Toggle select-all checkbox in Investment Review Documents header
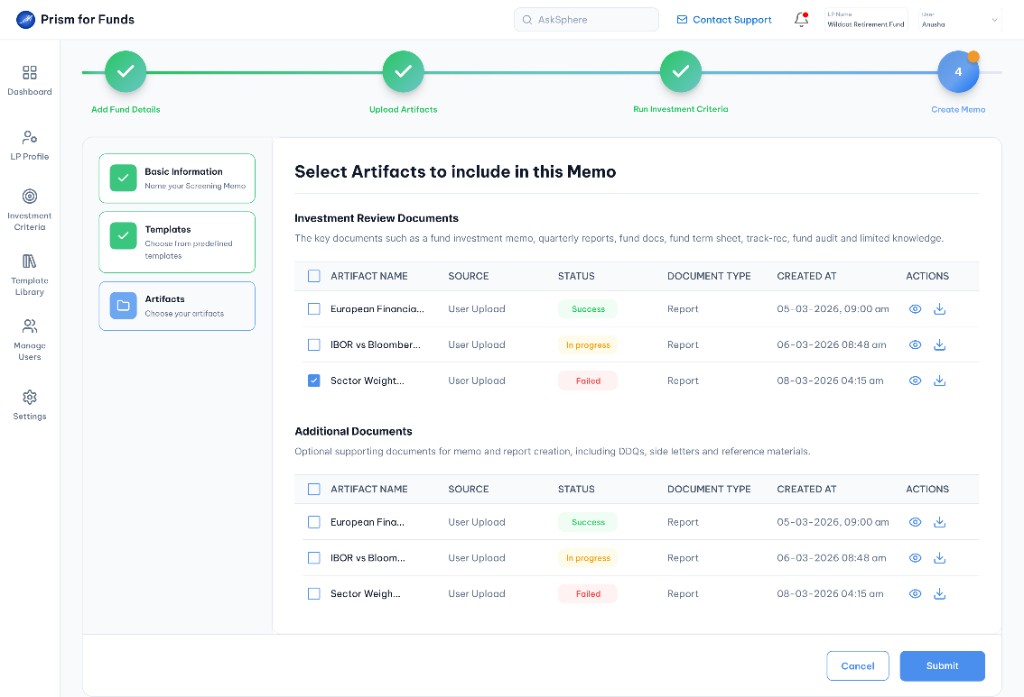This screenshot has height=697, width=1024. [x=314, y=276]
